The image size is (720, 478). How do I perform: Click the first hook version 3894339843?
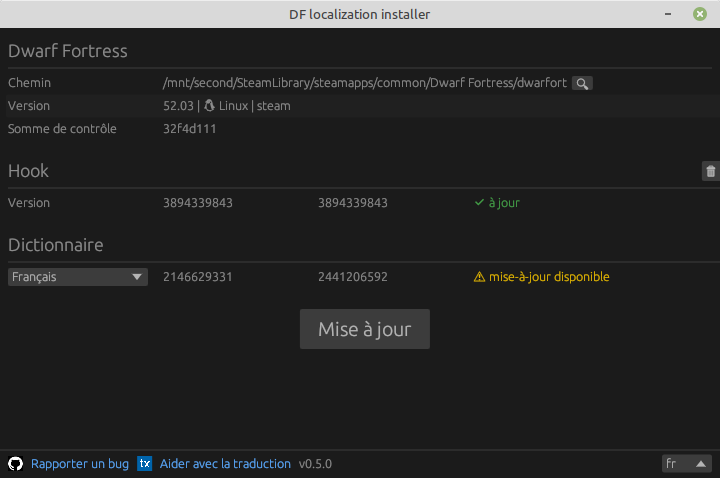198,202
